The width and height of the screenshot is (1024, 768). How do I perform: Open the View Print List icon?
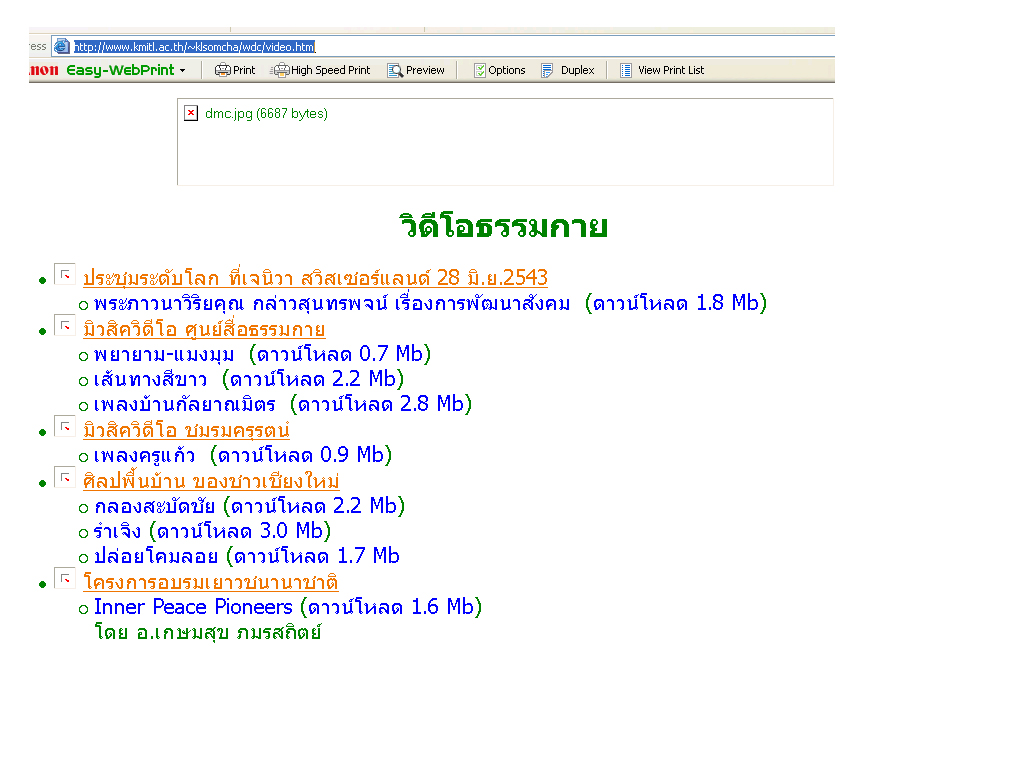[x=626, y=70]
